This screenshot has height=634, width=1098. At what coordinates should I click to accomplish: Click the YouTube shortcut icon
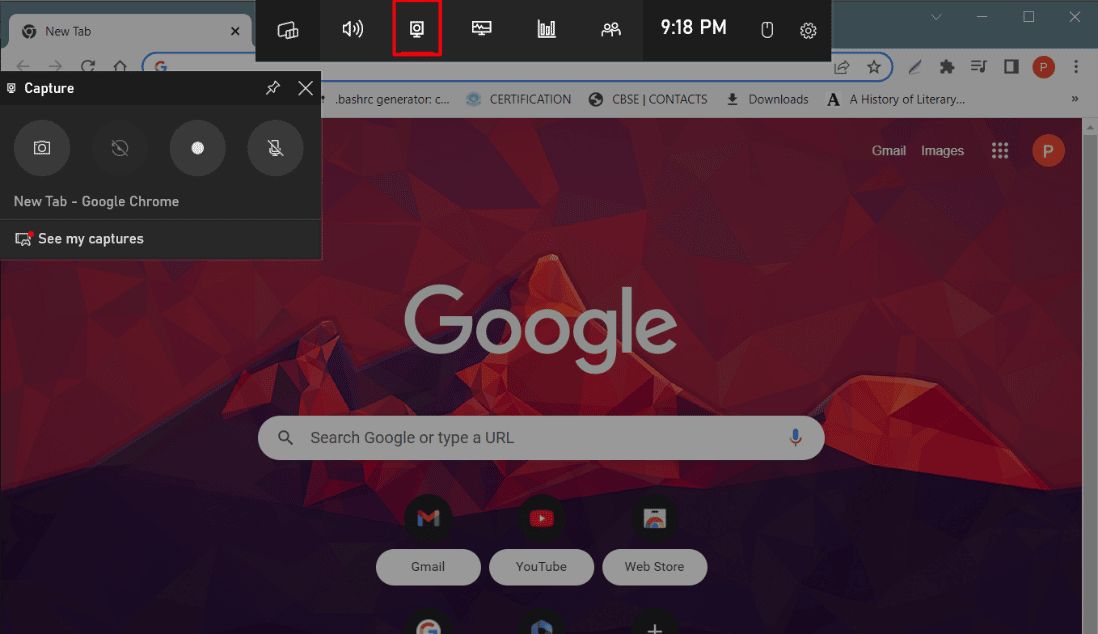pyautogui.click(x=541, y=518)
